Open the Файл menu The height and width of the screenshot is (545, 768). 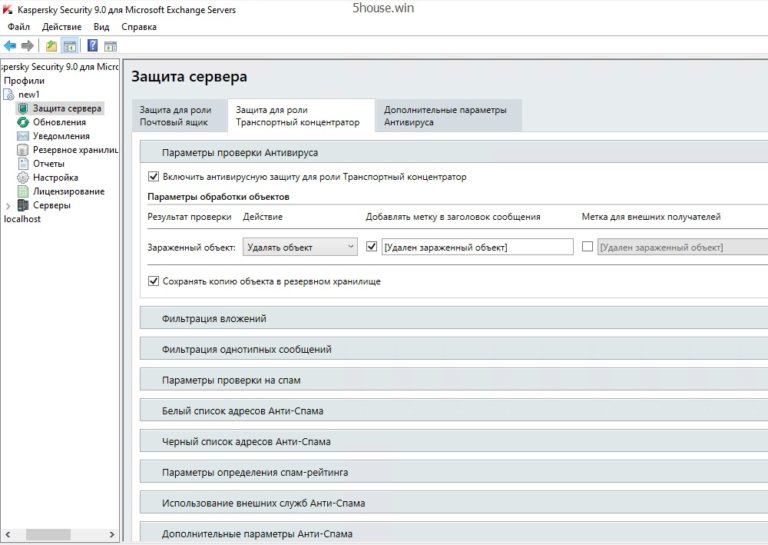pos(19,27)
